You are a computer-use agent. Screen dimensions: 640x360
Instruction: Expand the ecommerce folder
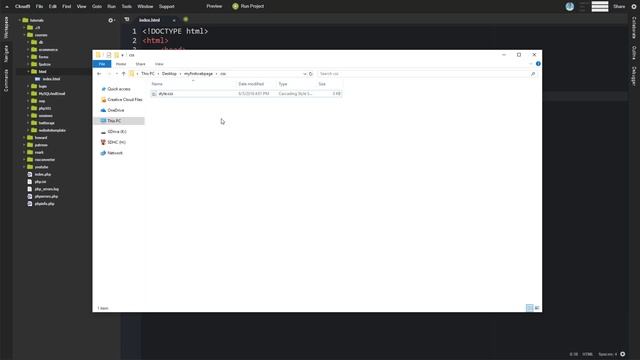tap(28, 49)
